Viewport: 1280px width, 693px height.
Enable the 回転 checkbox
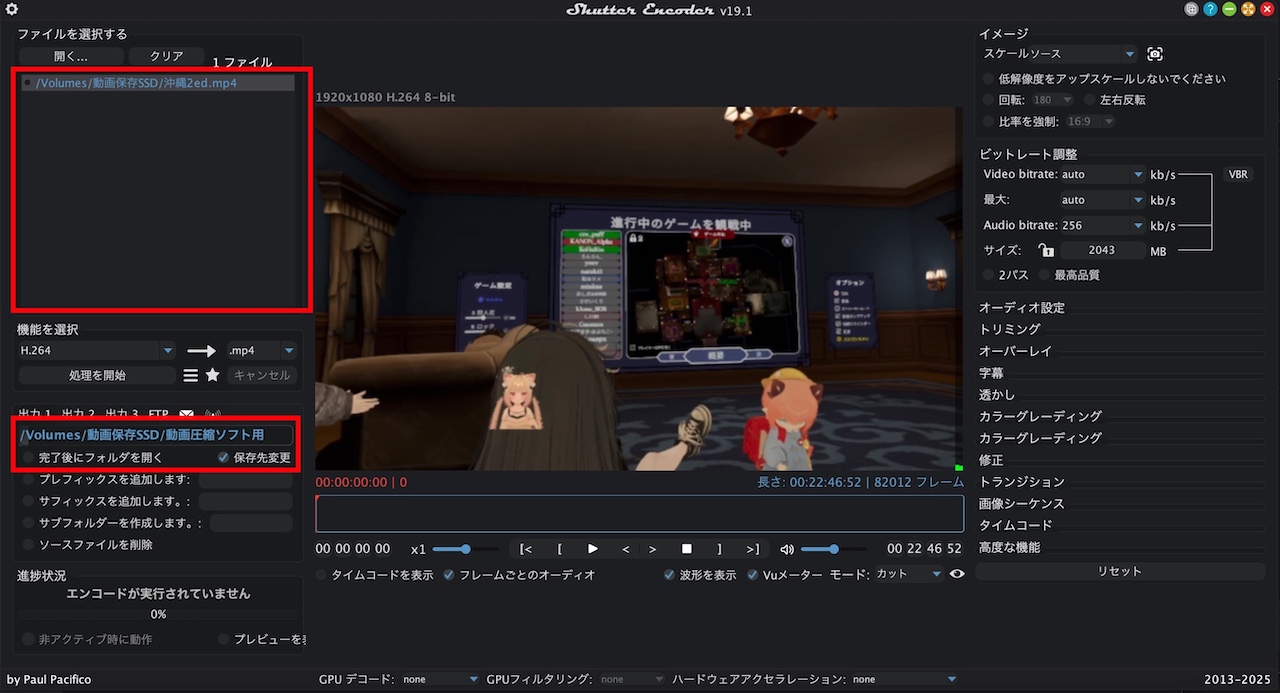989,100
